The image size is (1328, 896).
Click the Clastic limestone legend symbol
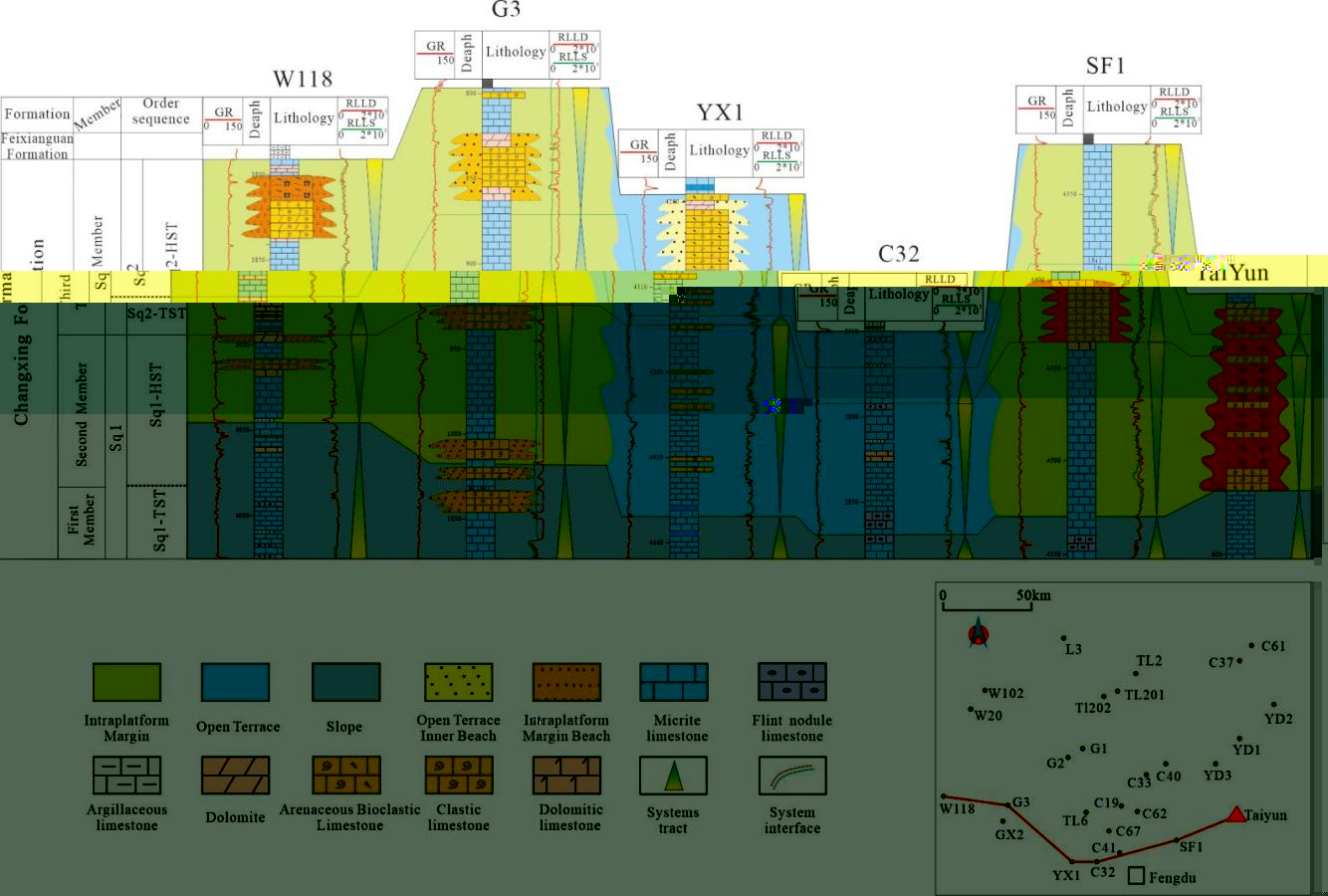pyautogui.click(x=459, y=776)
